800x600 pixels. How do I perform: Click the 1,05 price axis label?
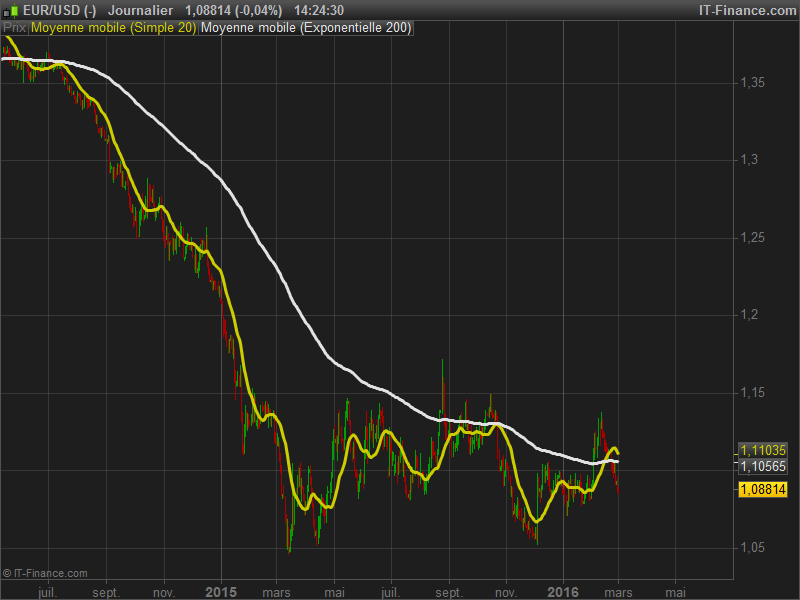(753, 547)
